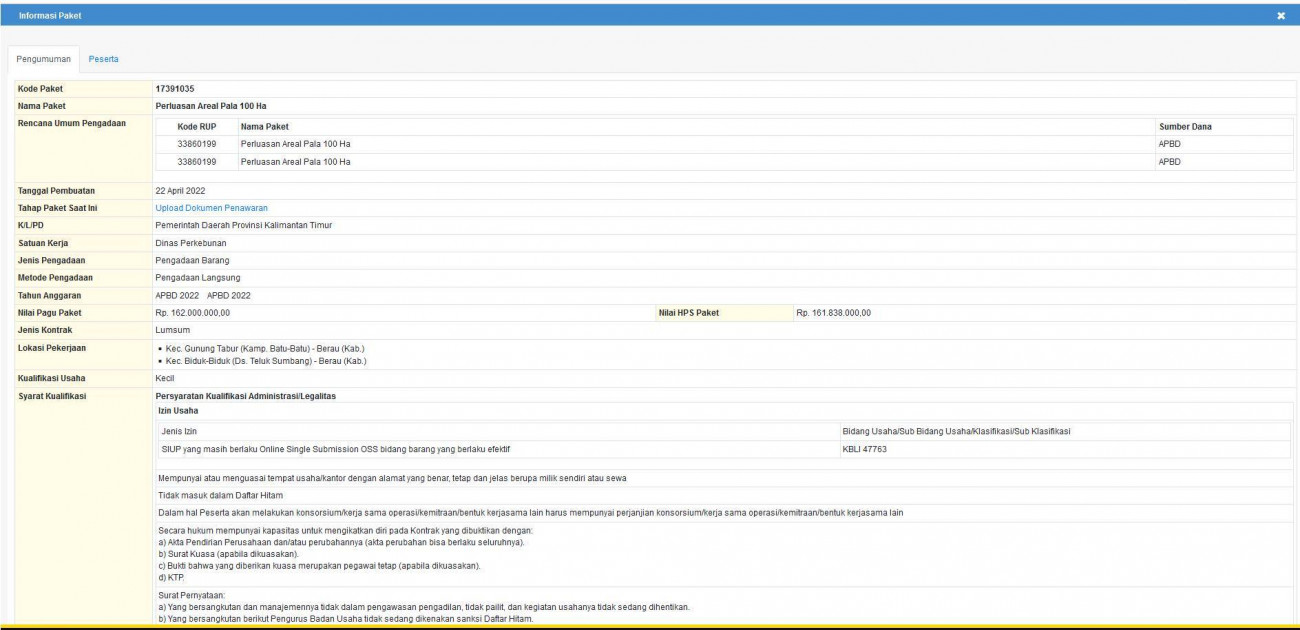
Task: Click the Izin Usaha section heading
Action: click(x=178, y=410)
